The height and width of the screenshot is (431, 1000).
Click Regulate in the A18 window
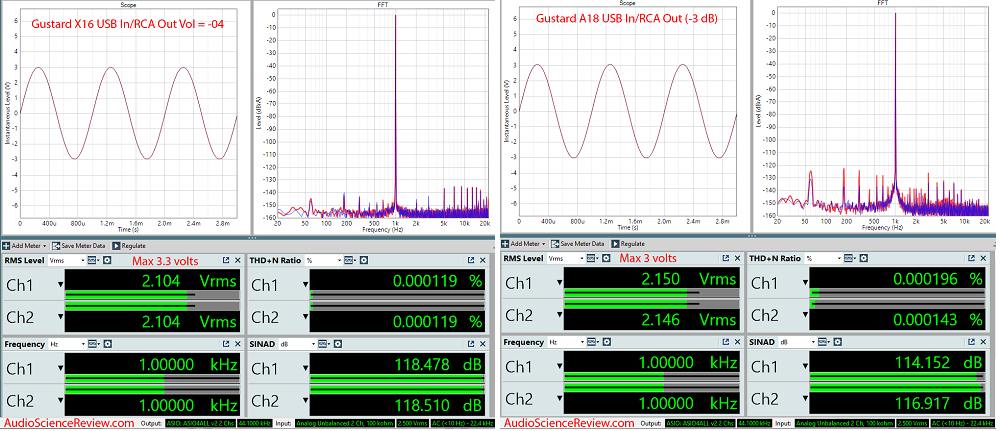click(x=628, y=244)
